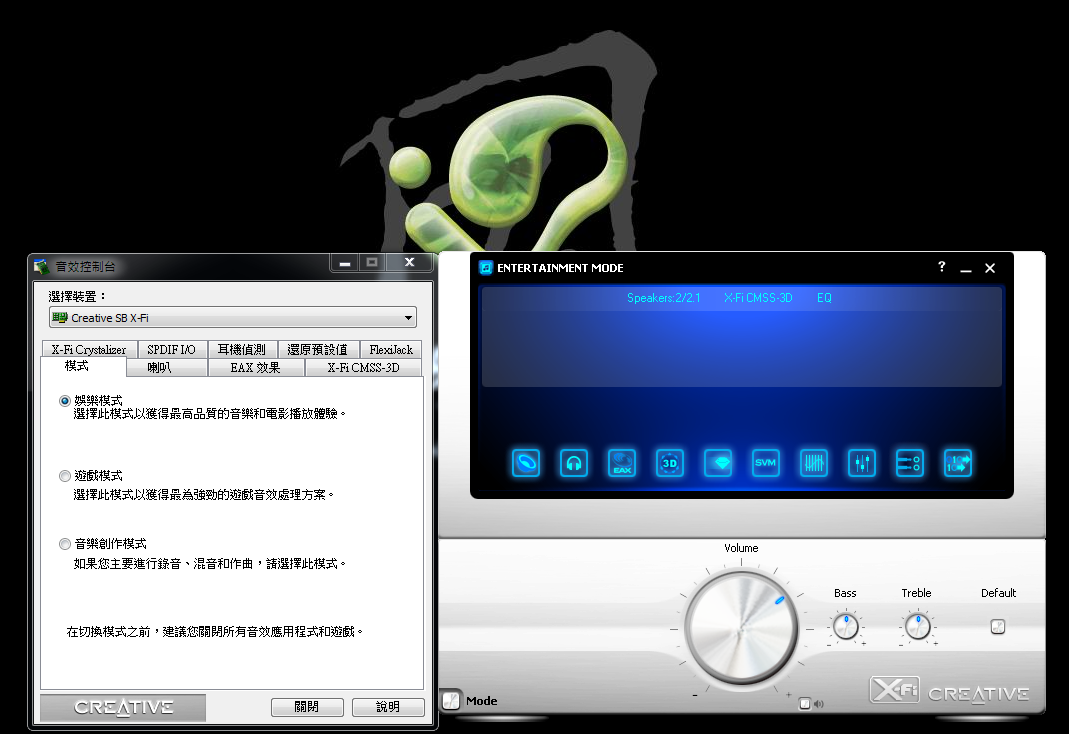
Task: Click the Bass knob
Action: pos(846,626)
